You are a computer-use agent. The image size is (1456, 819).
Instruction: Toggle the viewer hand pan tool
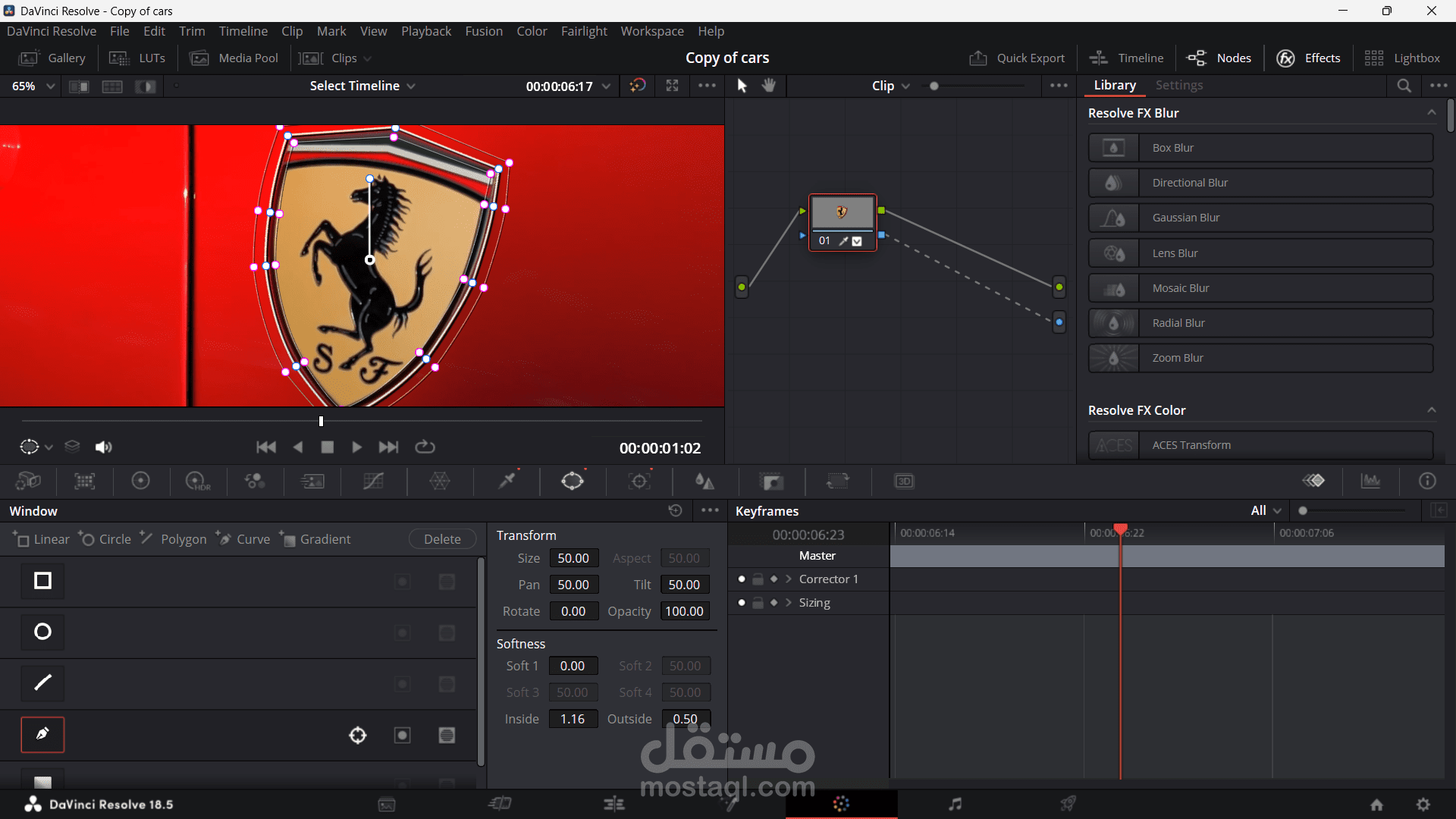tap(769, 86)
